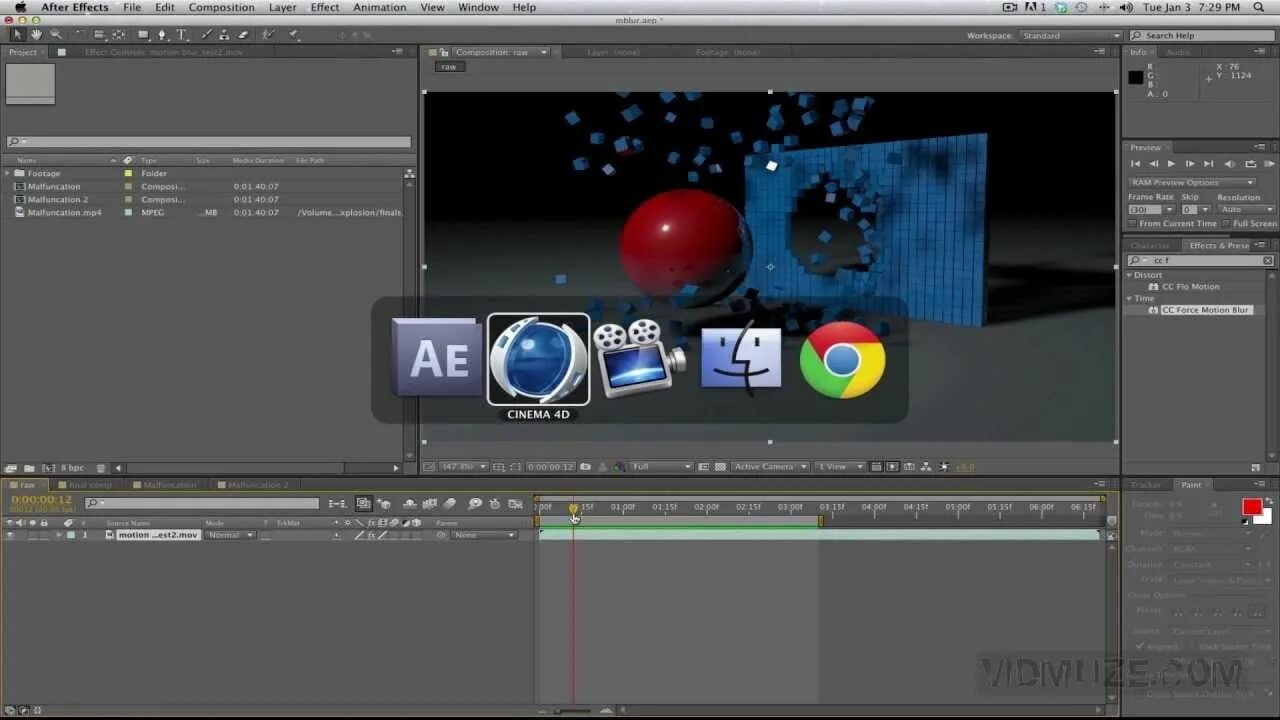Open the RAM Preview Options dropdown
The image size is (1280, 720).
tap(1192, 182)
